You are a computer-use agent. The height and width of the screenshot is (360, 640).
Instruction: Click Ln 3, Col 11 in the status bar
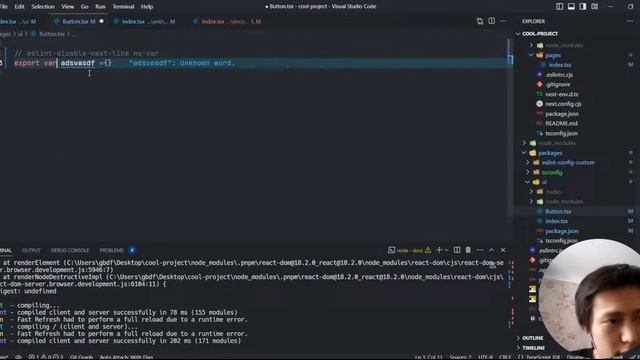pos(429,357)
